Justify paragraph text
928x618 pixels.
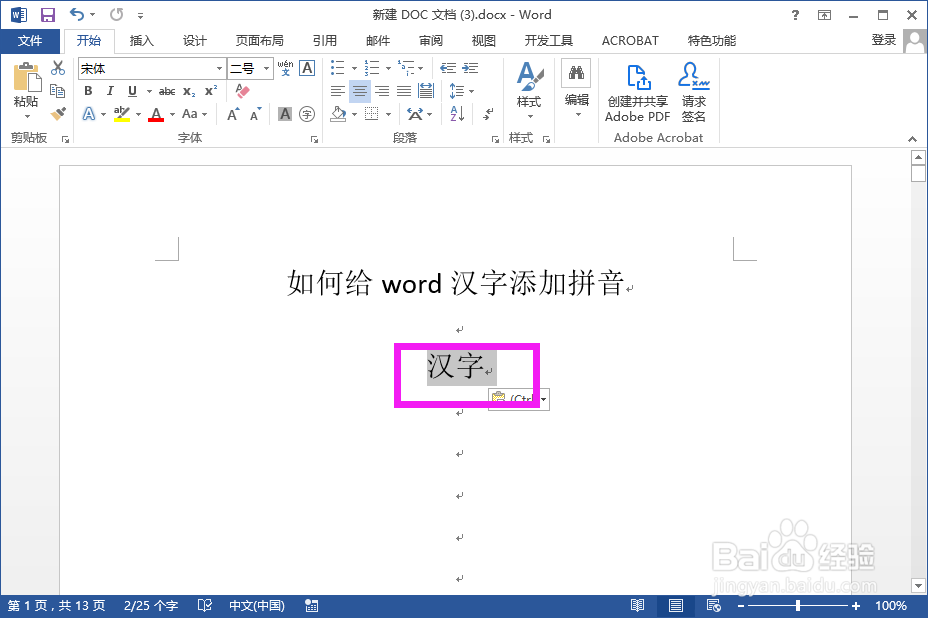404,91
